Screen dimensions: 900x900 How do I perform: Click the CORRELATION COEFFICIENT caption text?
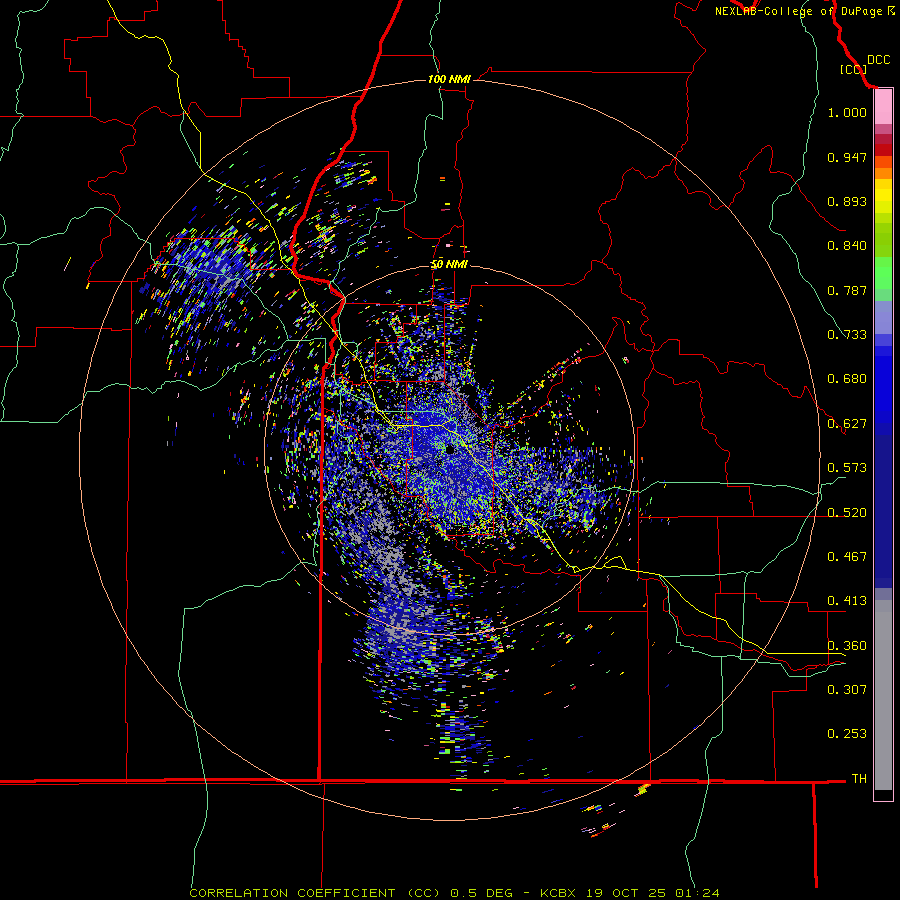(292, 893)
